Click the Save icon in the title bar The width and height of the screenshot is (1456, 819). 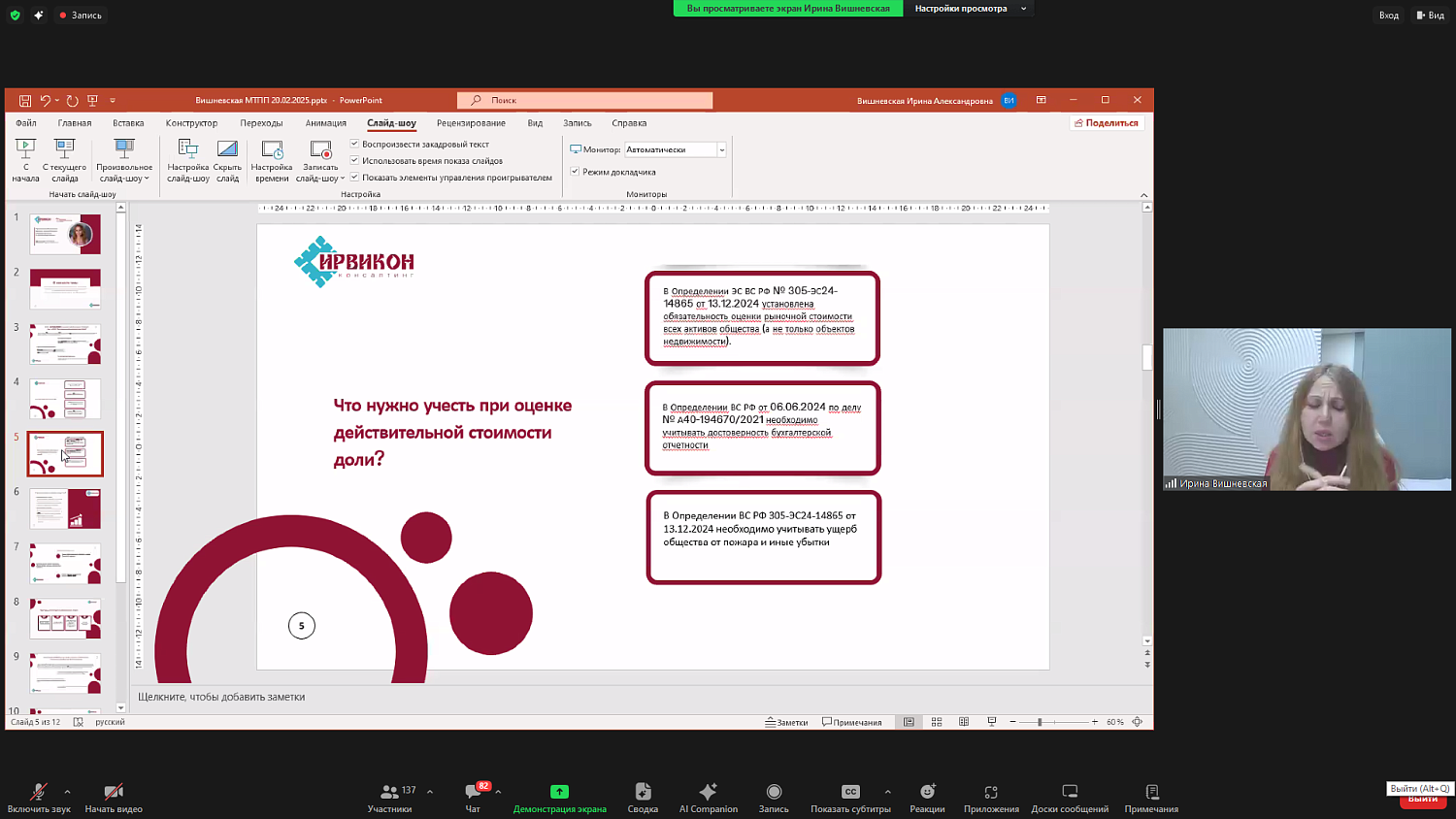point(25,100)
